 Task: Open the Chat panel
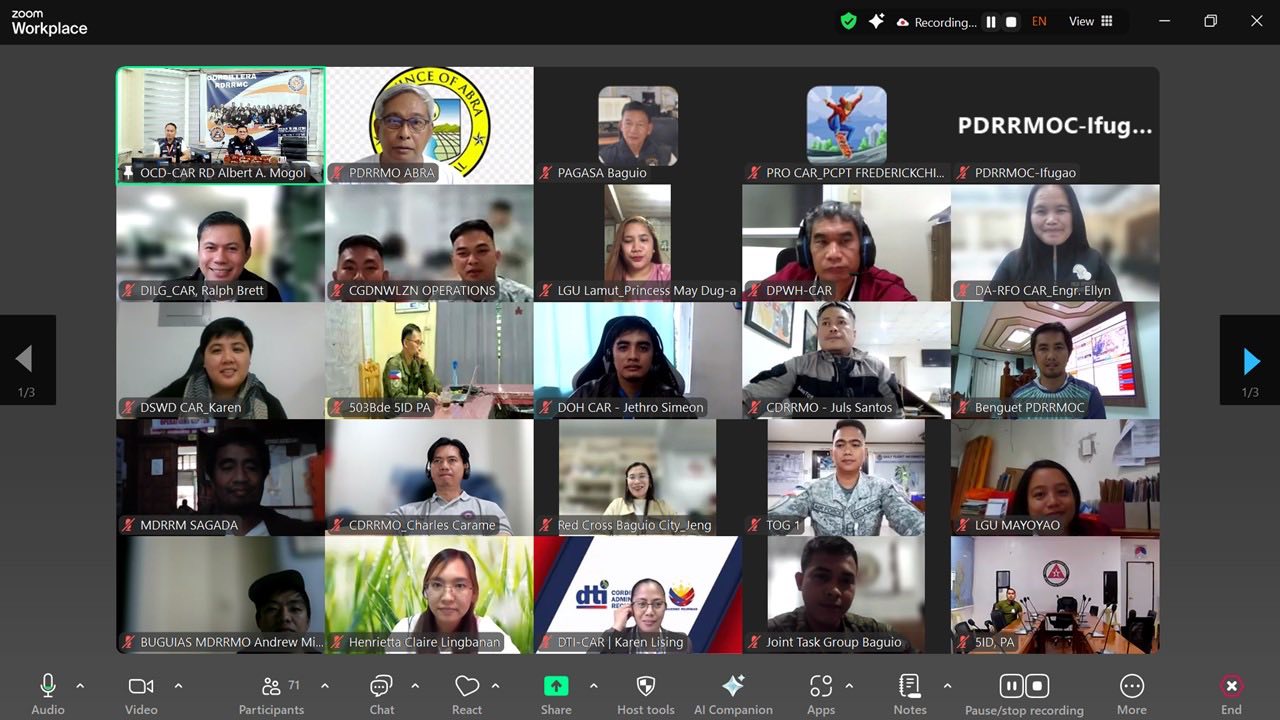(381, 695)
